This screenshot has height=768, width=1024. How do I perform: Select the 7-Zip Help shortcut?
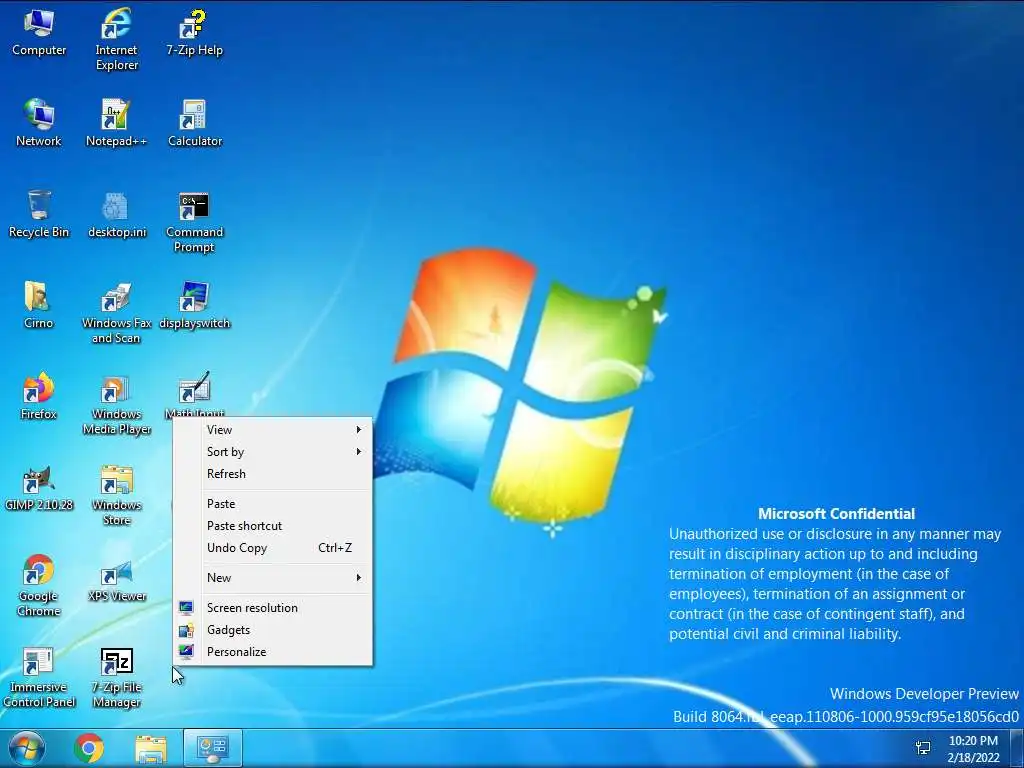pyautogui.click(x=194, y=33)
